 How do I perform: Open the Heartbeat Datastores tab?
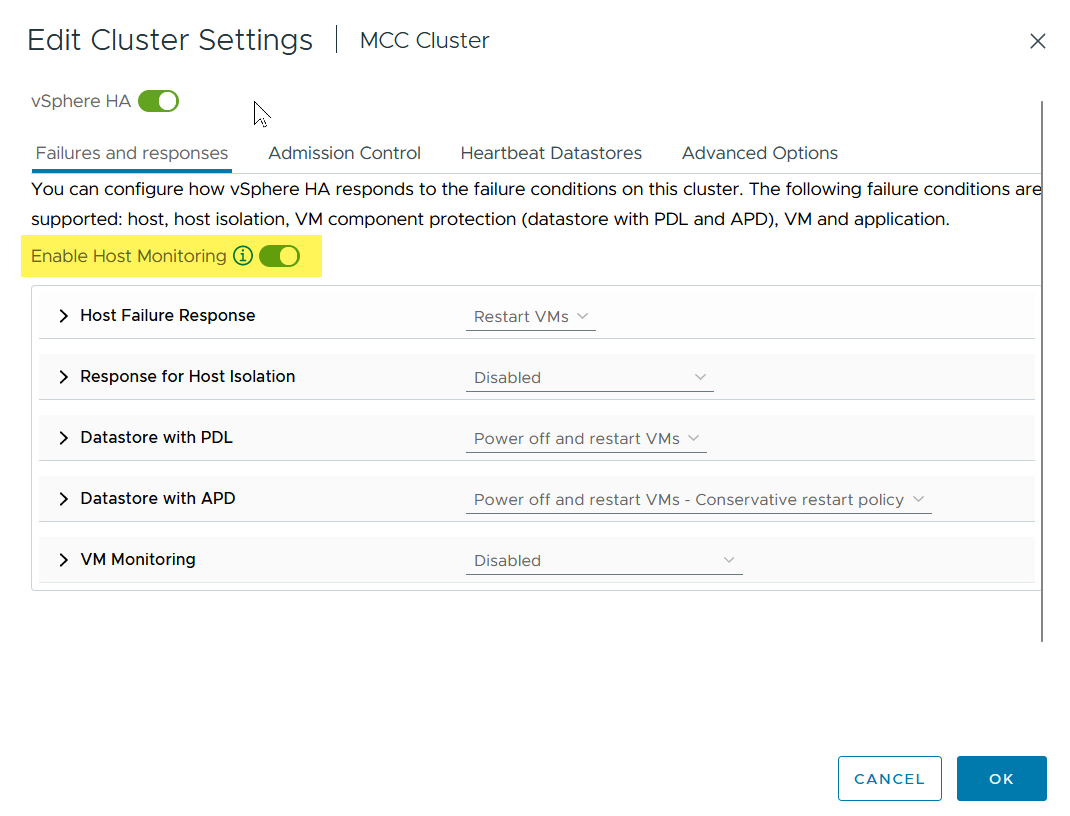pyautogui.click(x=551, y=153)
